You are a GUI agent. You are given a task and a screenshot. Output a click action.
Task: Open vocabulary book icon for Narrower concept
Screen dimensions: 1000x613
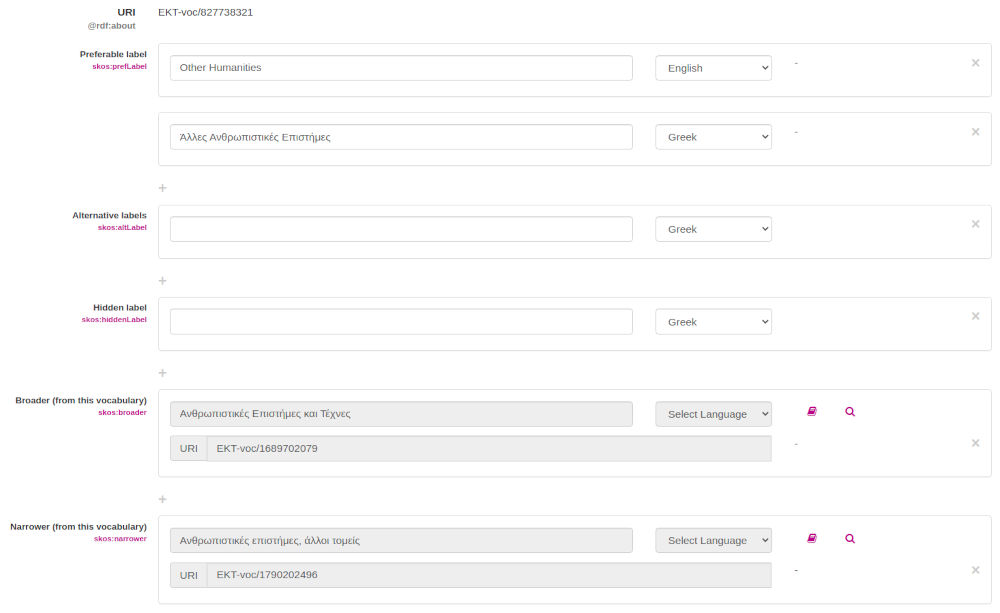812,538
